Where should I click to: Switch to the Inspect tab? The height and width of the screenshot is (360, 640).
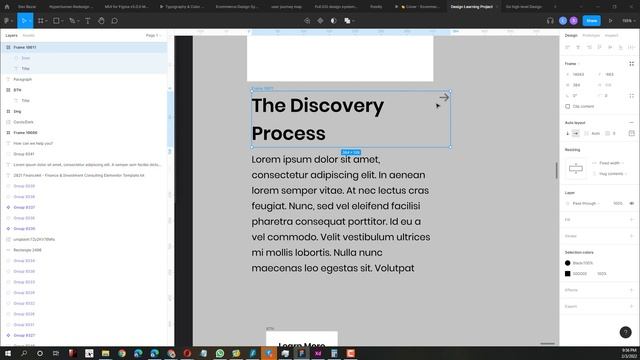pyautogui.click(x=611, y=36)
